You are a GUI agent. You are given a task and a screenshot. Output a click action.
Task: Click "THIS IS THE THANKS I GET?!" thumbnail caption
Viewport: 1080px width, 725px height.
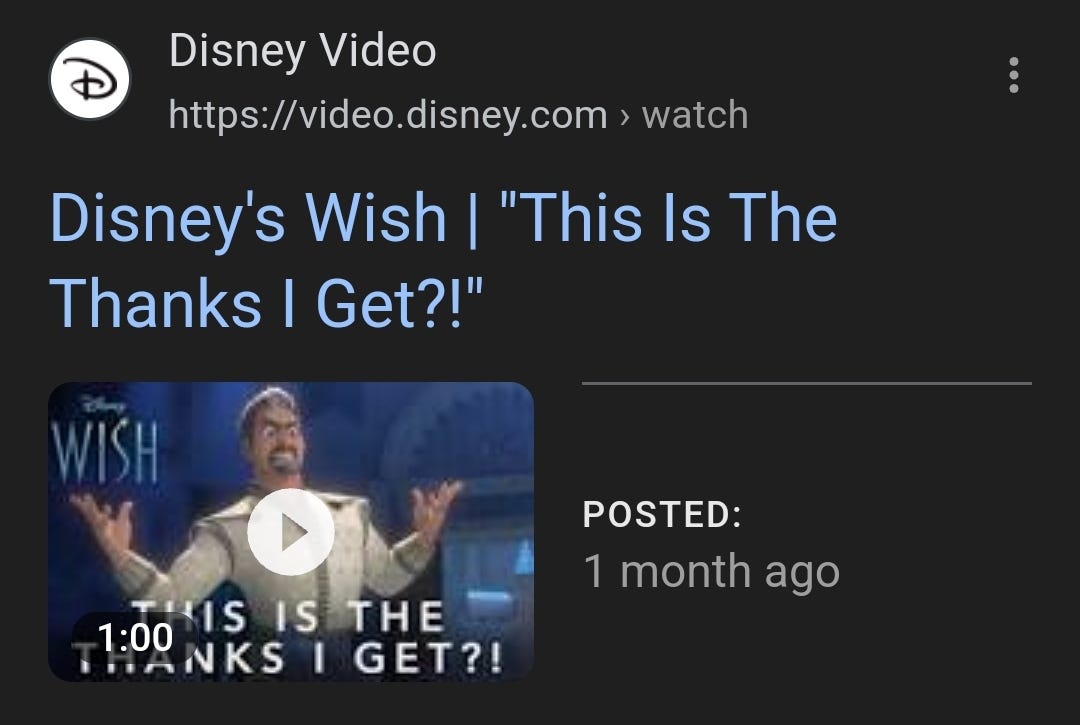point(289,637)
